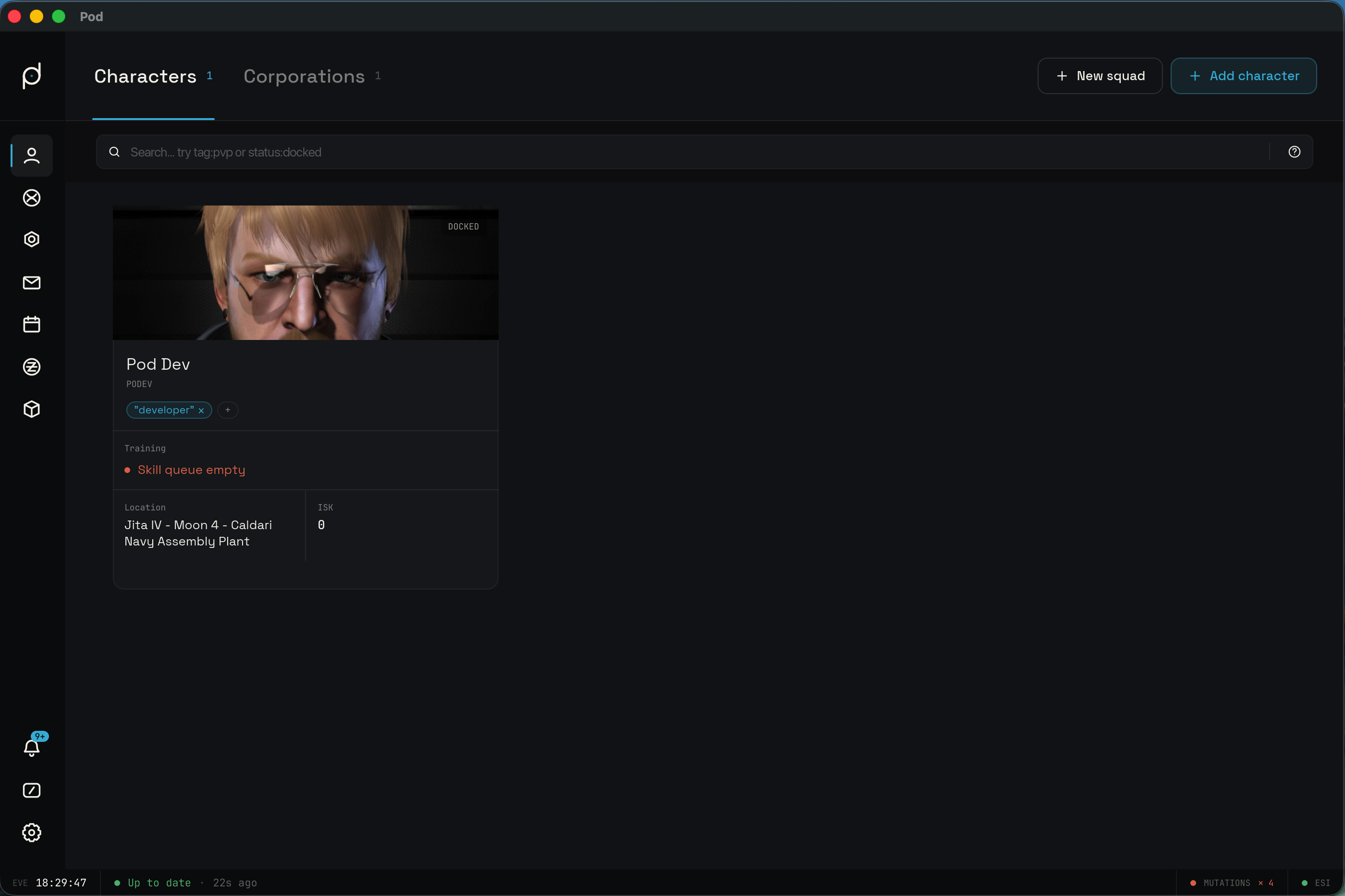This screenshot has width=1345, height=896.
Task: Minimize the Pod window with yellow button
Action: coord(37,17)
